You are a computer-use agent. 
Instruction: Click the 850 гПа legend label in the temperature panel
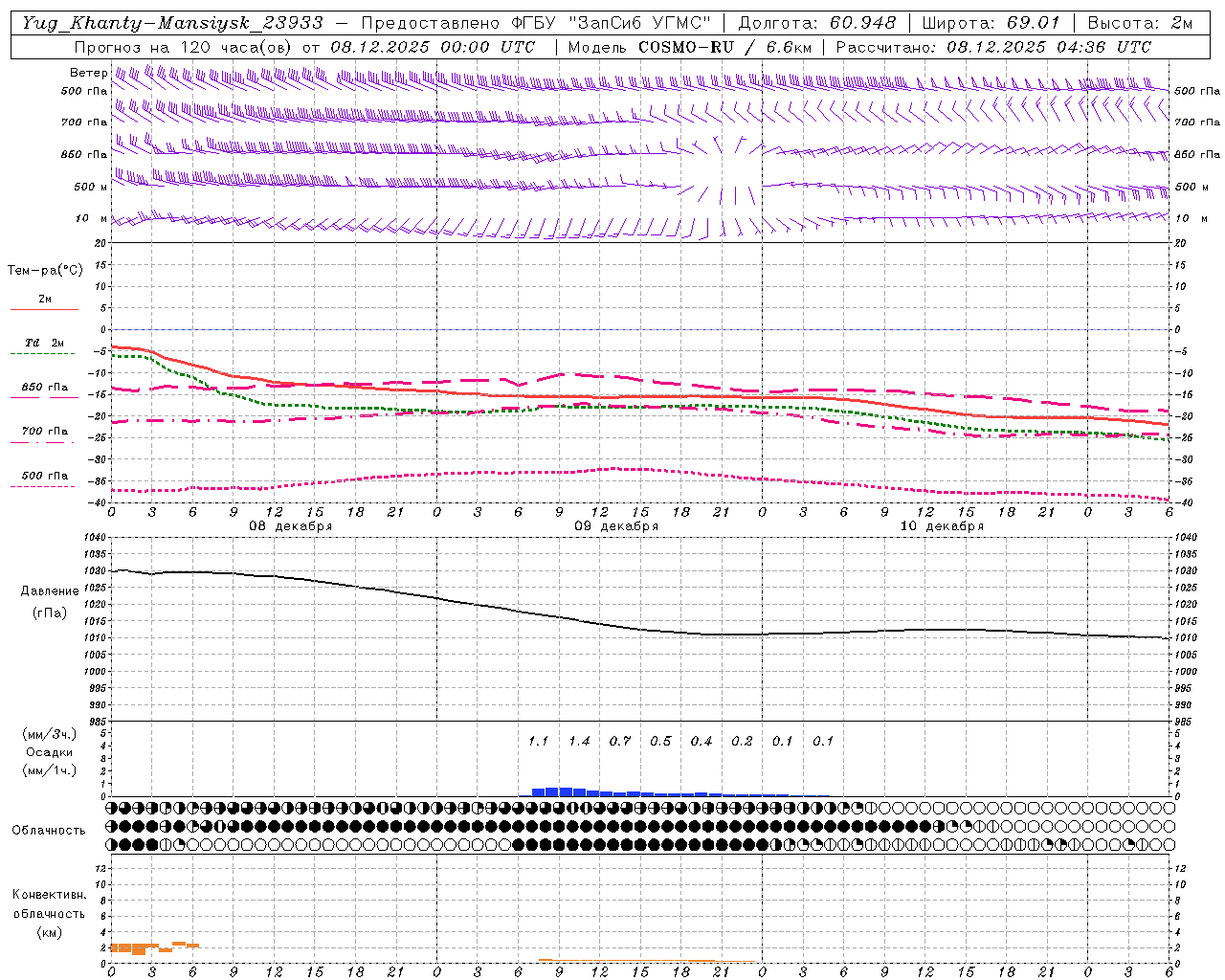tap(45, 388)
